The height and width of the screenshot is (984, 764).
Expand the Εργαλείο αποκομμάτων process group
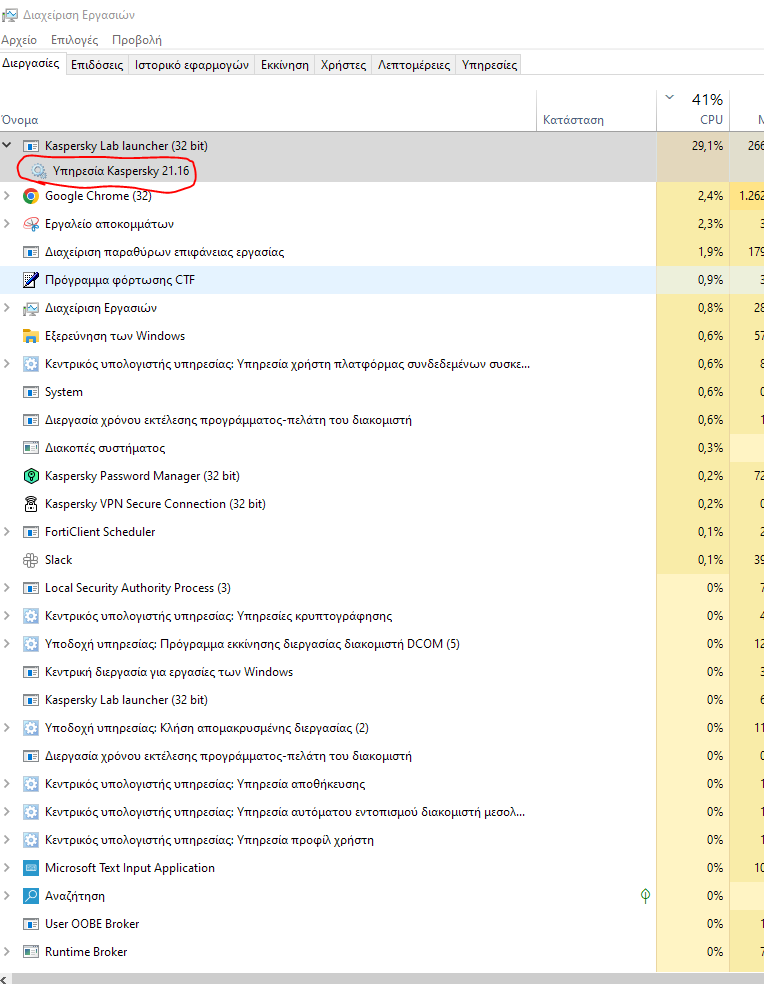(7, 224)
